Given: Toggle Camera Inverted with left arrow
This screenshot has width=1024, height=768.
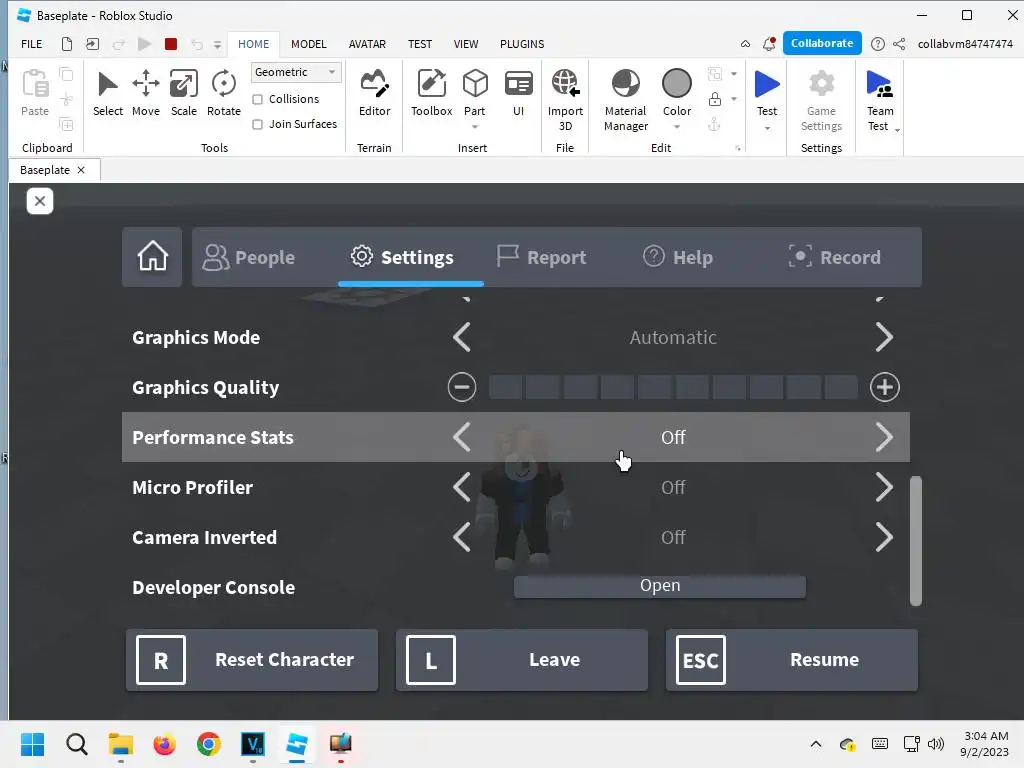Looking at the screenshot, I should click(x=462, y=537).
